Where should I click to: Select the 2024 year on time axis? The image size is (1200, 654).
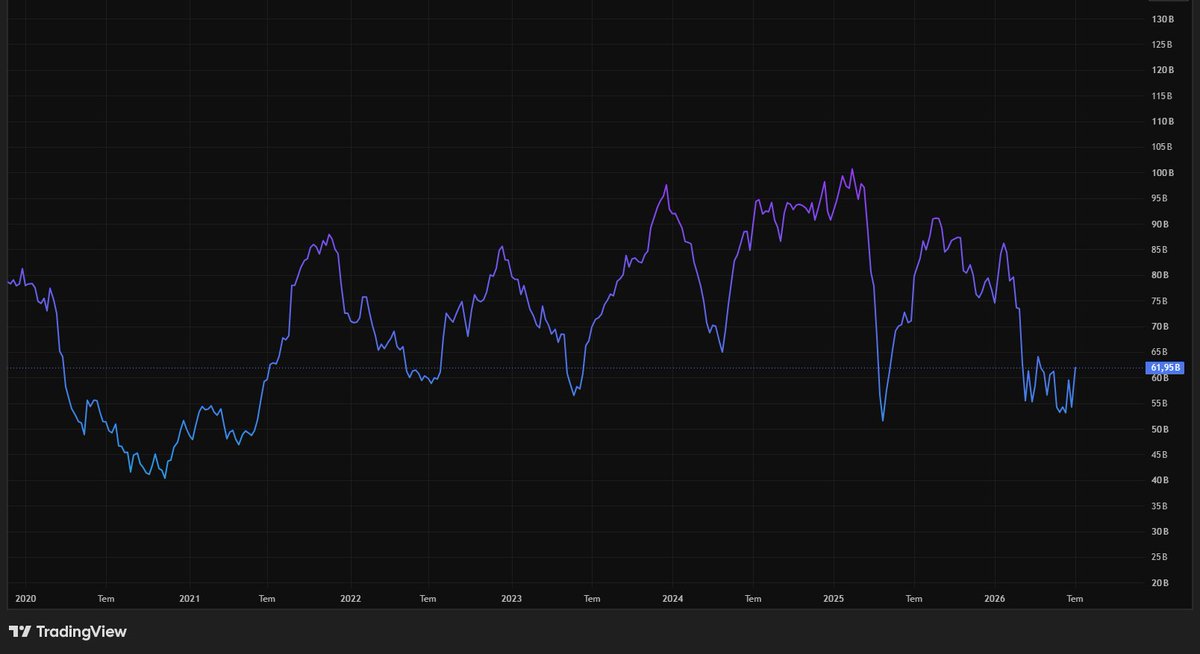(672, 599)
